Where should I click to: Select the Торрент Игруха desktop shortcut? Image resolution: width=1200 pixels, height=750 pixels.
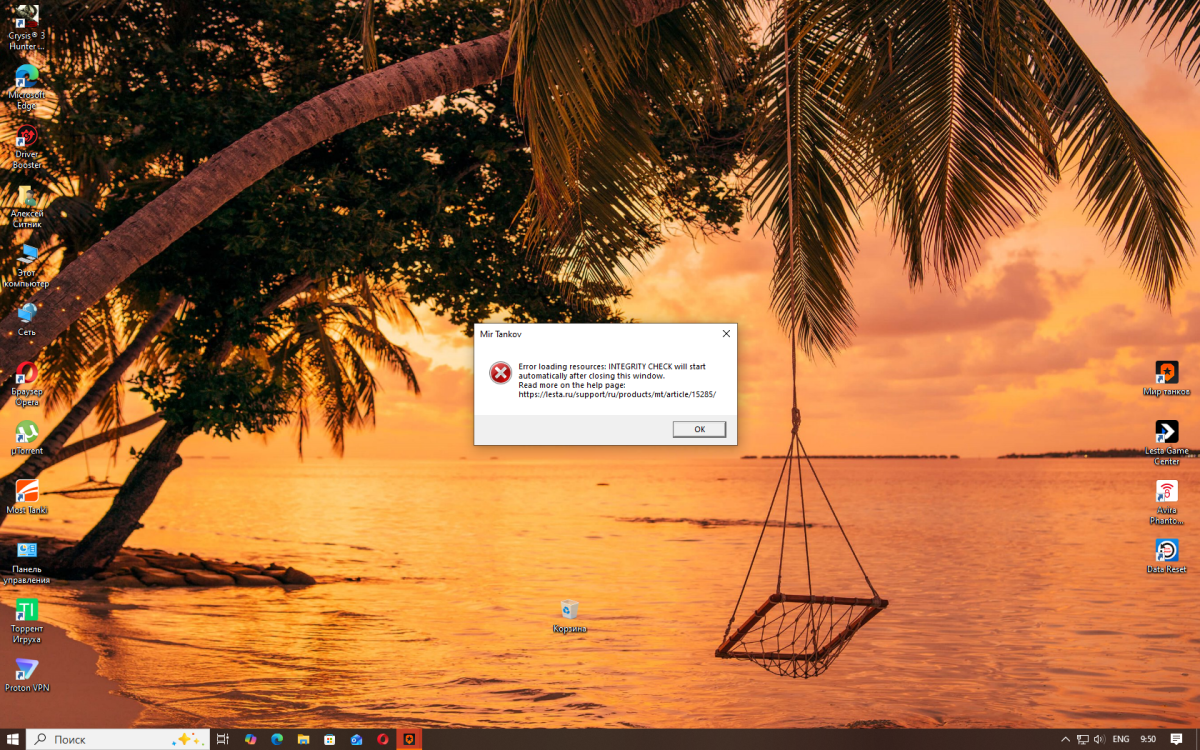pyautogui.click(x=27, y=621)
